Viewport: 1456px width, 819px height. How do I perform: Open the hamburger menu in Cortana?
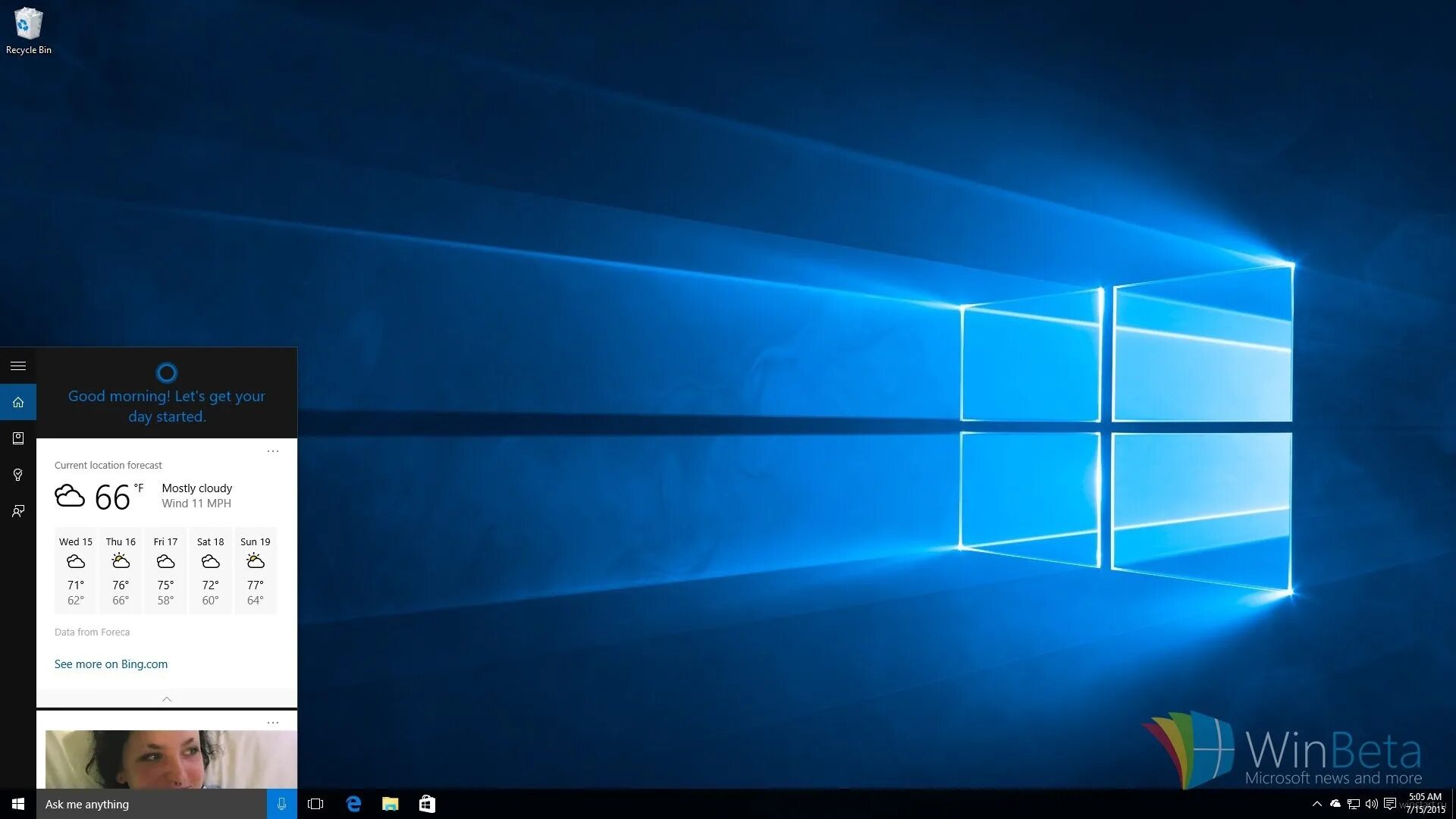click(x=18, y=366)
